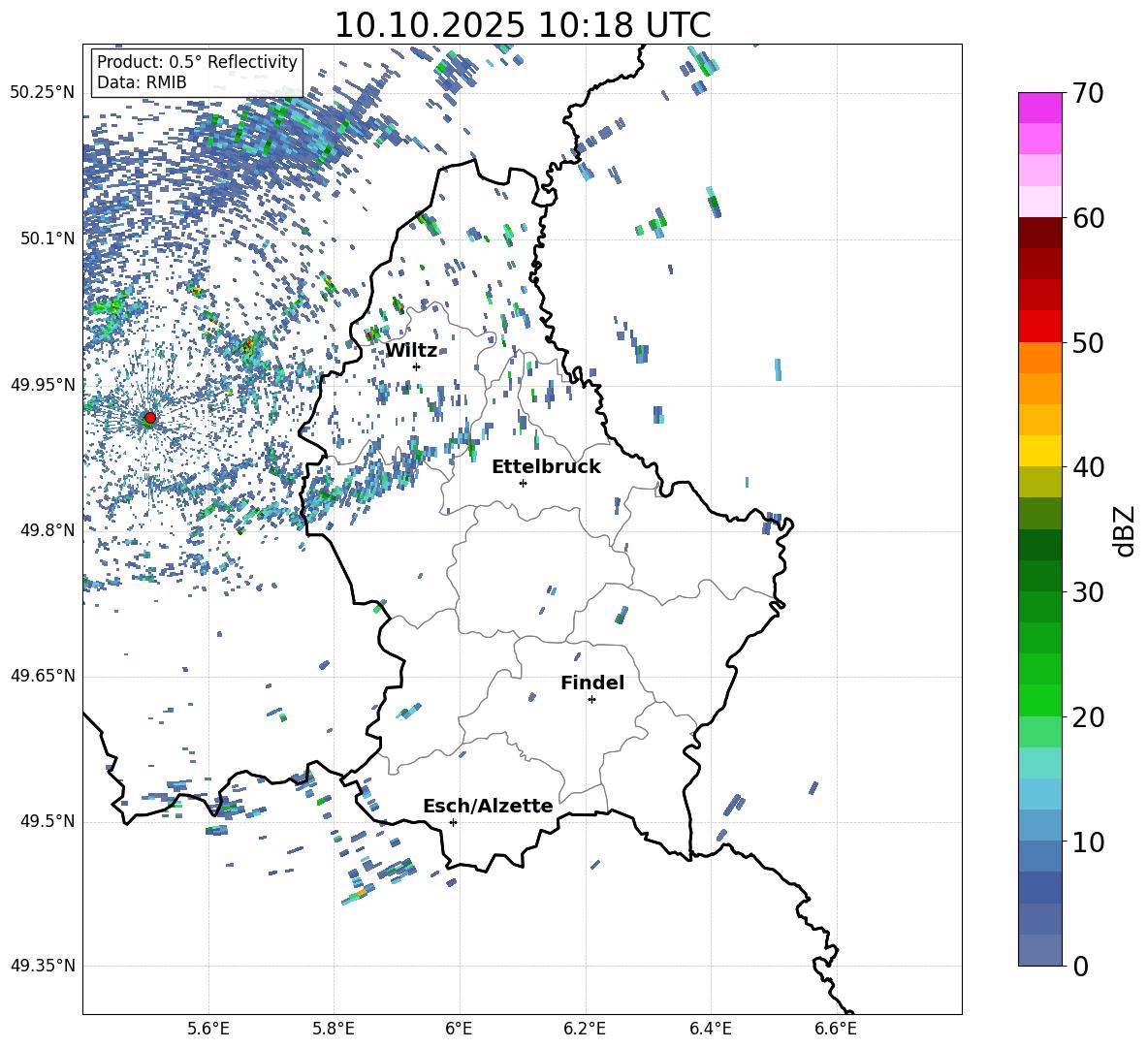
Task: Click the 70 tick label on colorbar
Action: 1090,94
